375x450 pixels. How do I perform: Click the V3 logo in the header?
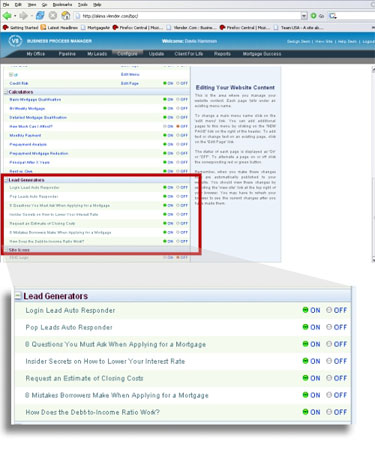pos(15,41)
